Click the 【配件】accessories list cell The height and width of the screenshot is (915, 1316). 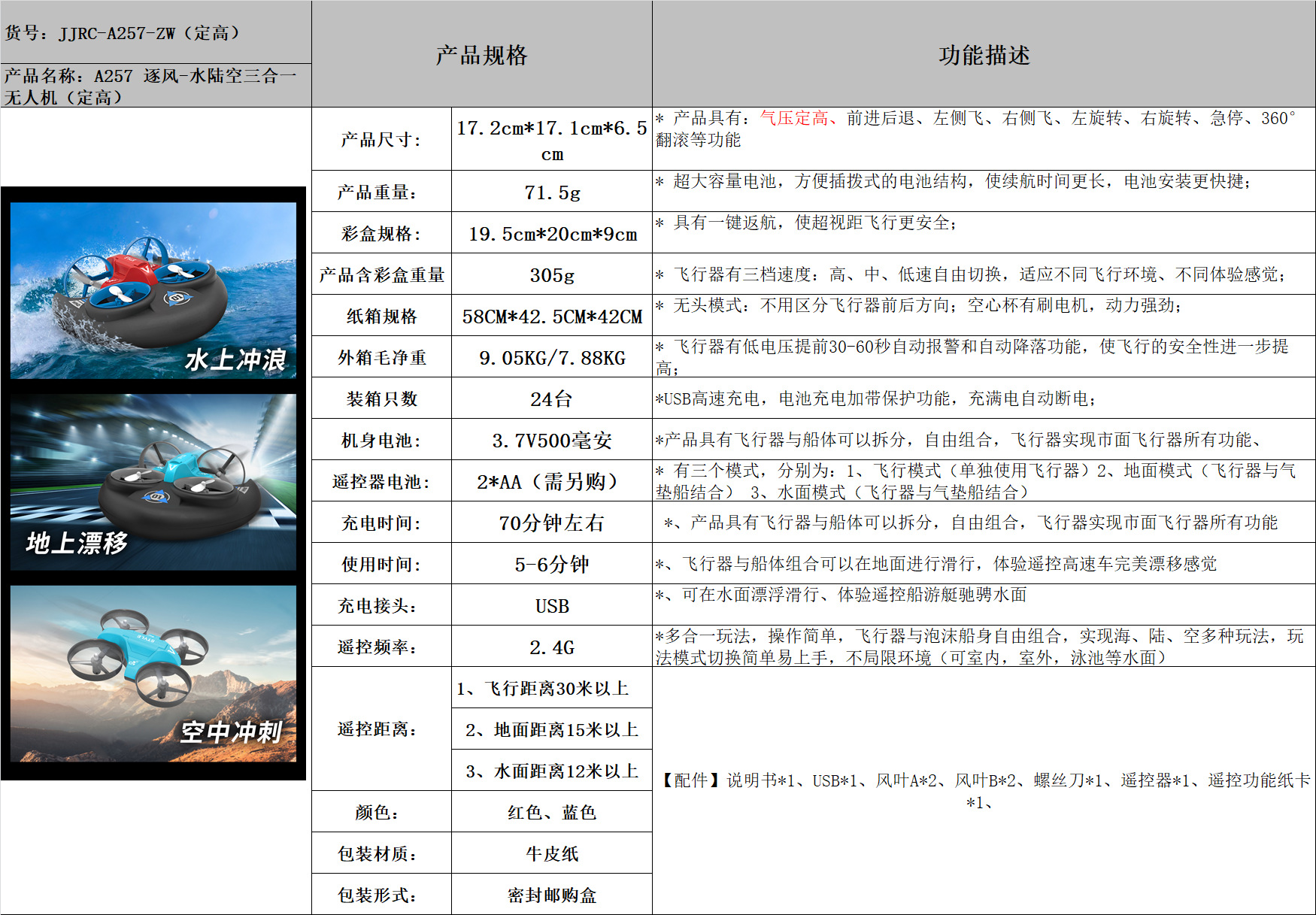pyautogui.click(x=984, y=791)
